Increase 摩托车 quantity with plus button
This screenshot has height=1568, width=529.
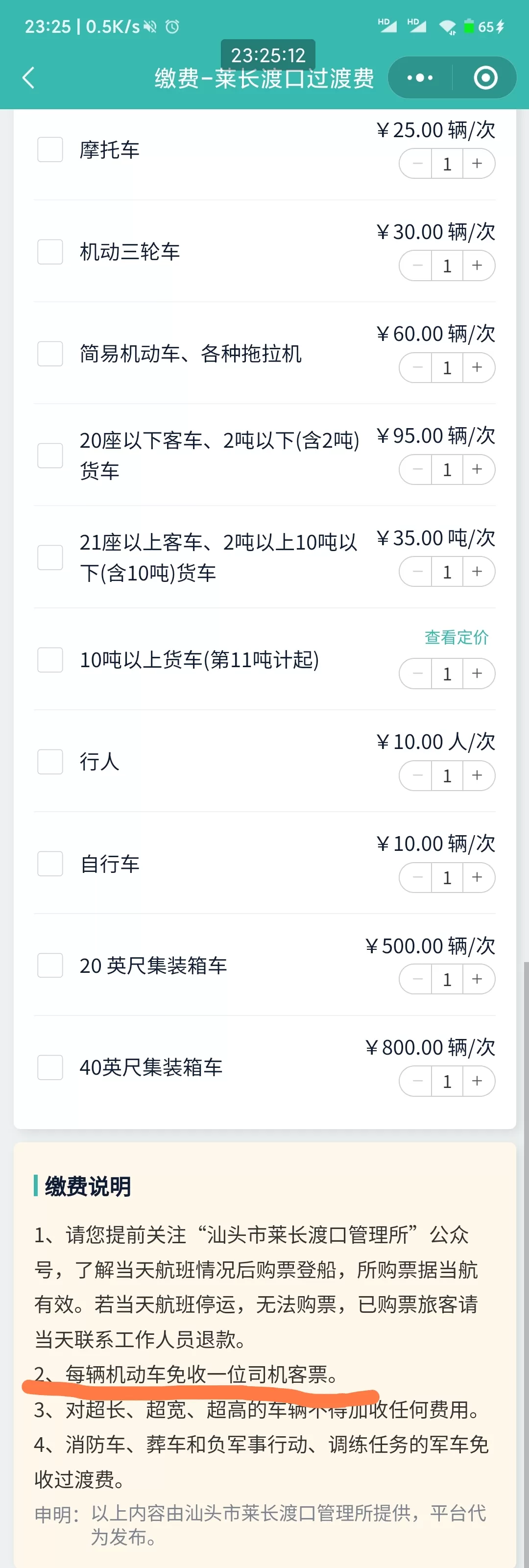pos(477,164)
